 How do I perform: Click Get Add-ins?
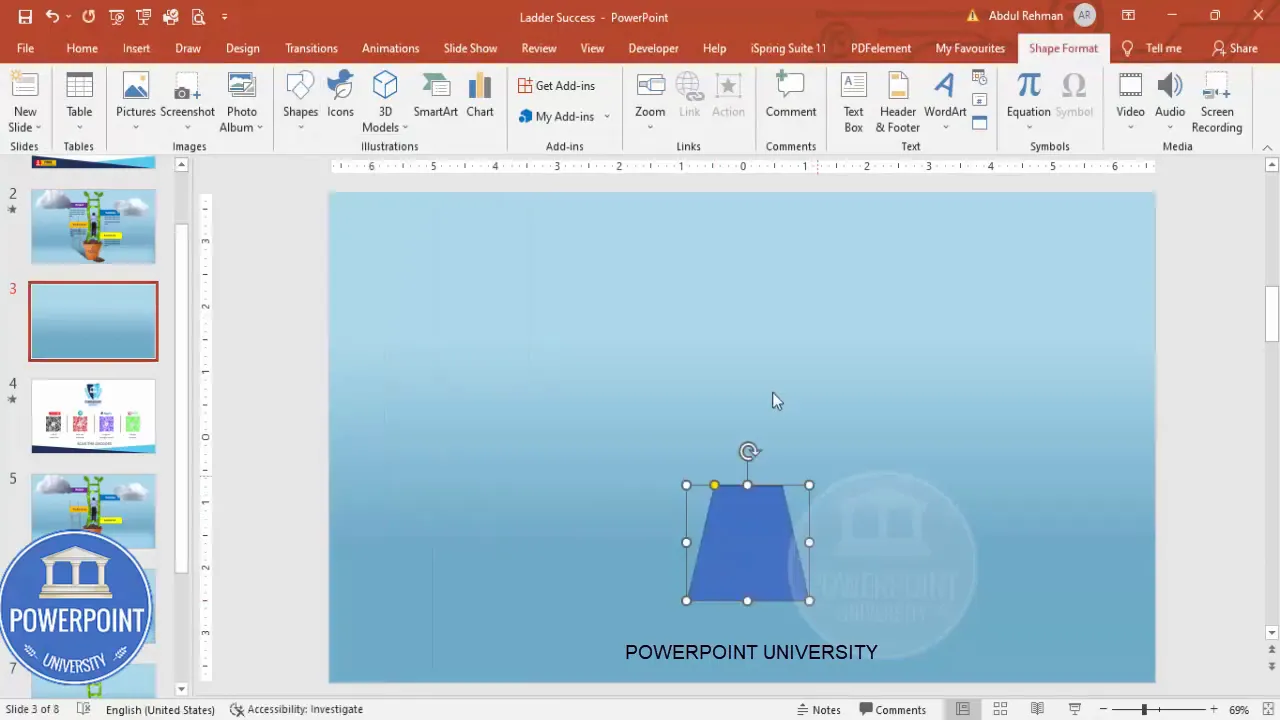(x=556, y=86)
